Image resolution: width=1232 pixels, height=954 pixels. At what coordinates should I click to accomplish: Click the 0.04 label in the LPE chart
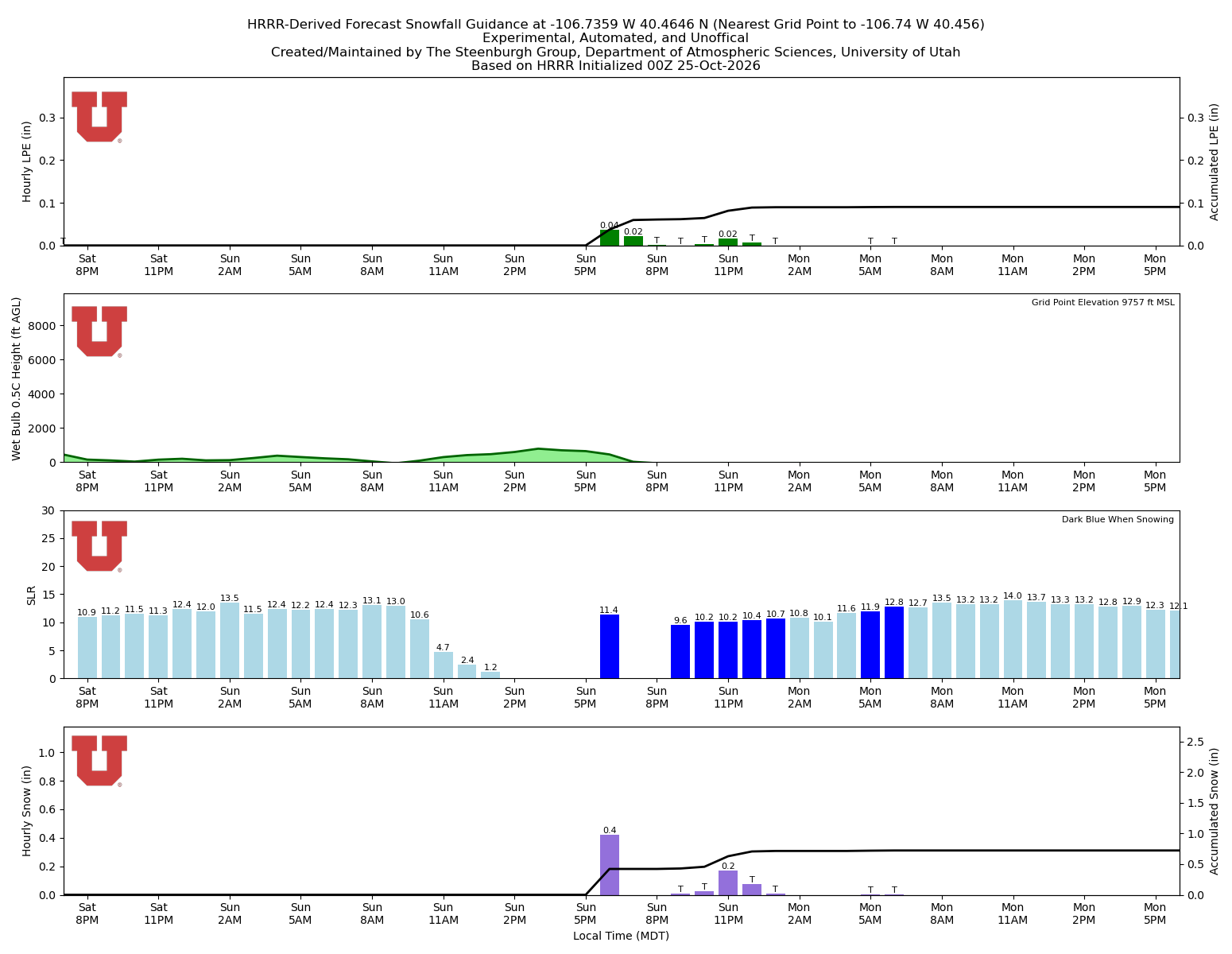[x=610, y=226]
